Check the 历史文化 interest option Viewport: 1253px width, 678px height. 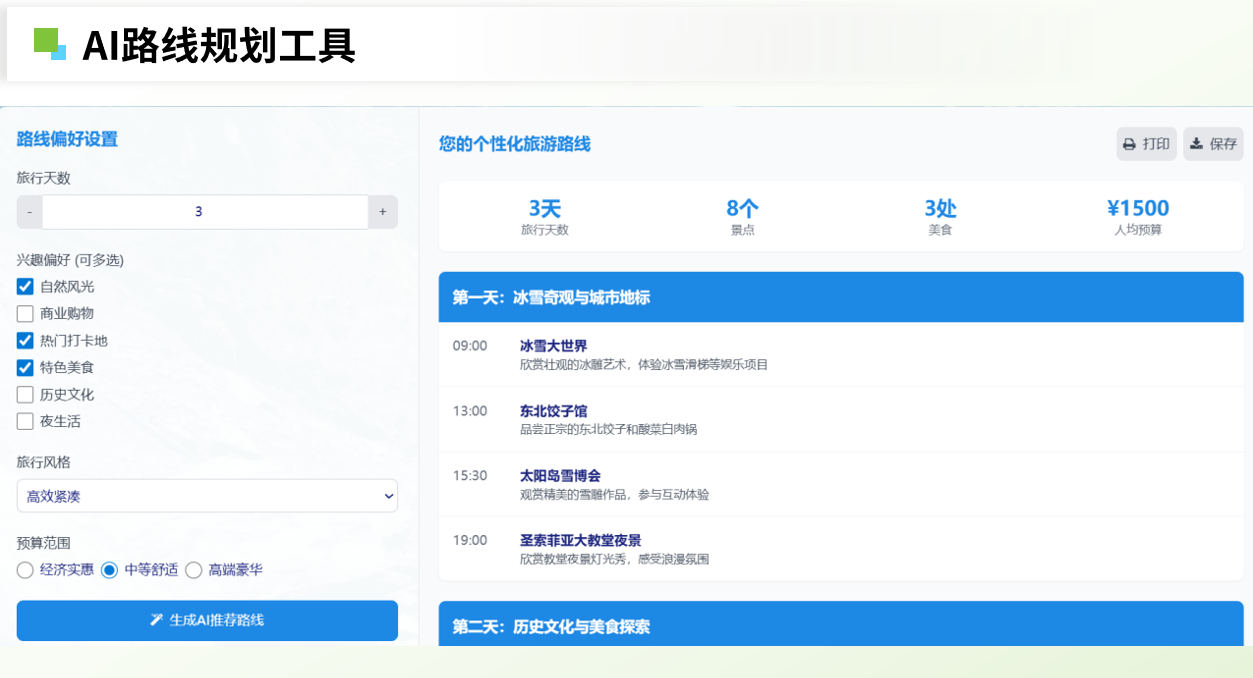click(x=22, y=394)
